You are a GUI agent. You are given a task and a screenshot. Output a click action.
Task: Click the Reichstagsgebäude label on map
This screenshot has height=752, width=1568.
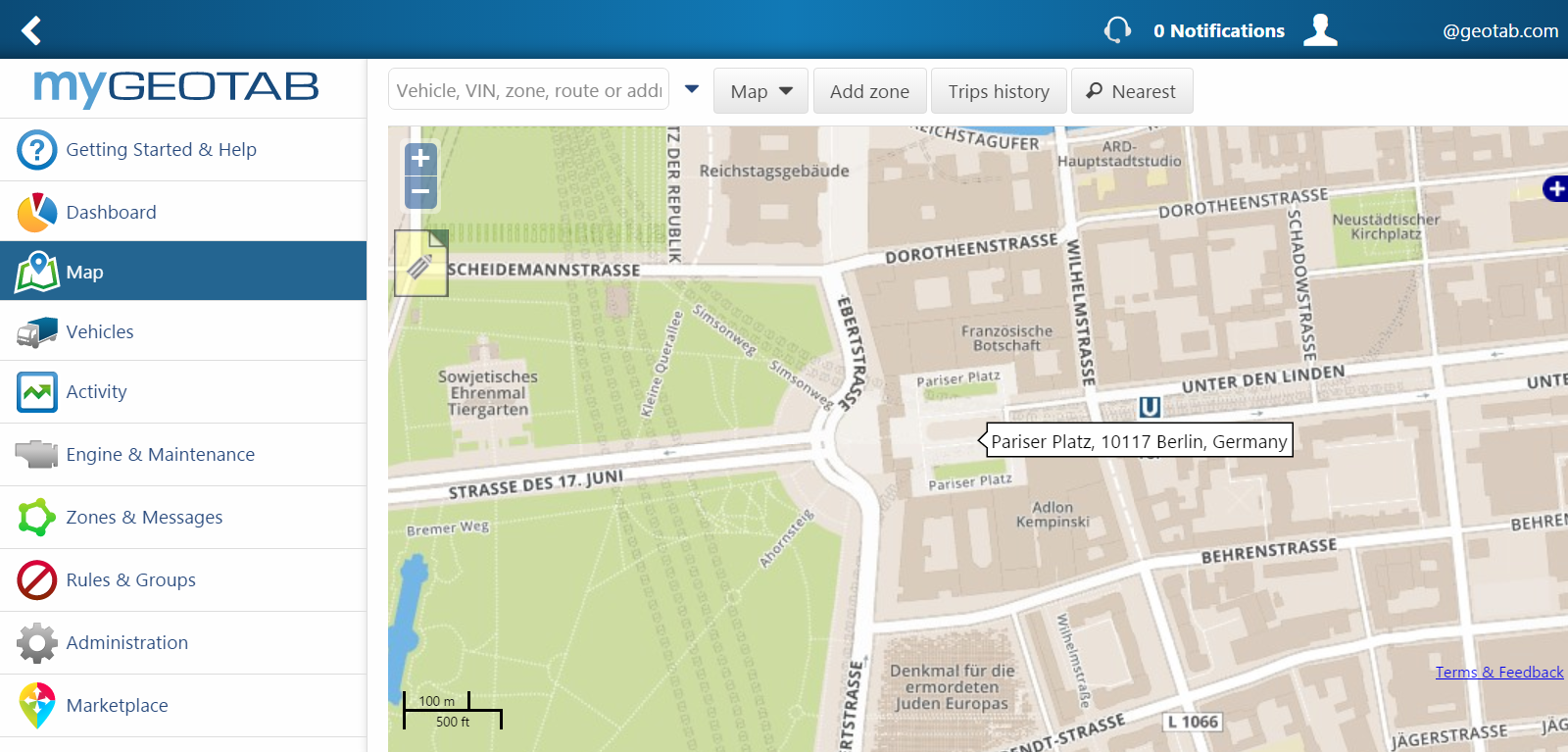click(x=774, y=171)
